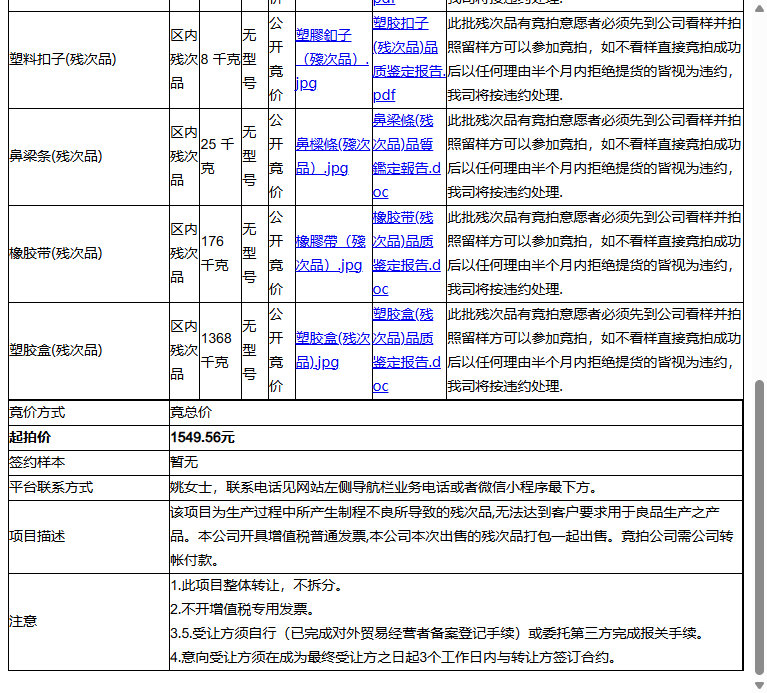Click the 176 千克 quantity cell
Image resolution: width=767 pixels, height=693 pixels.
coord(220,253)
